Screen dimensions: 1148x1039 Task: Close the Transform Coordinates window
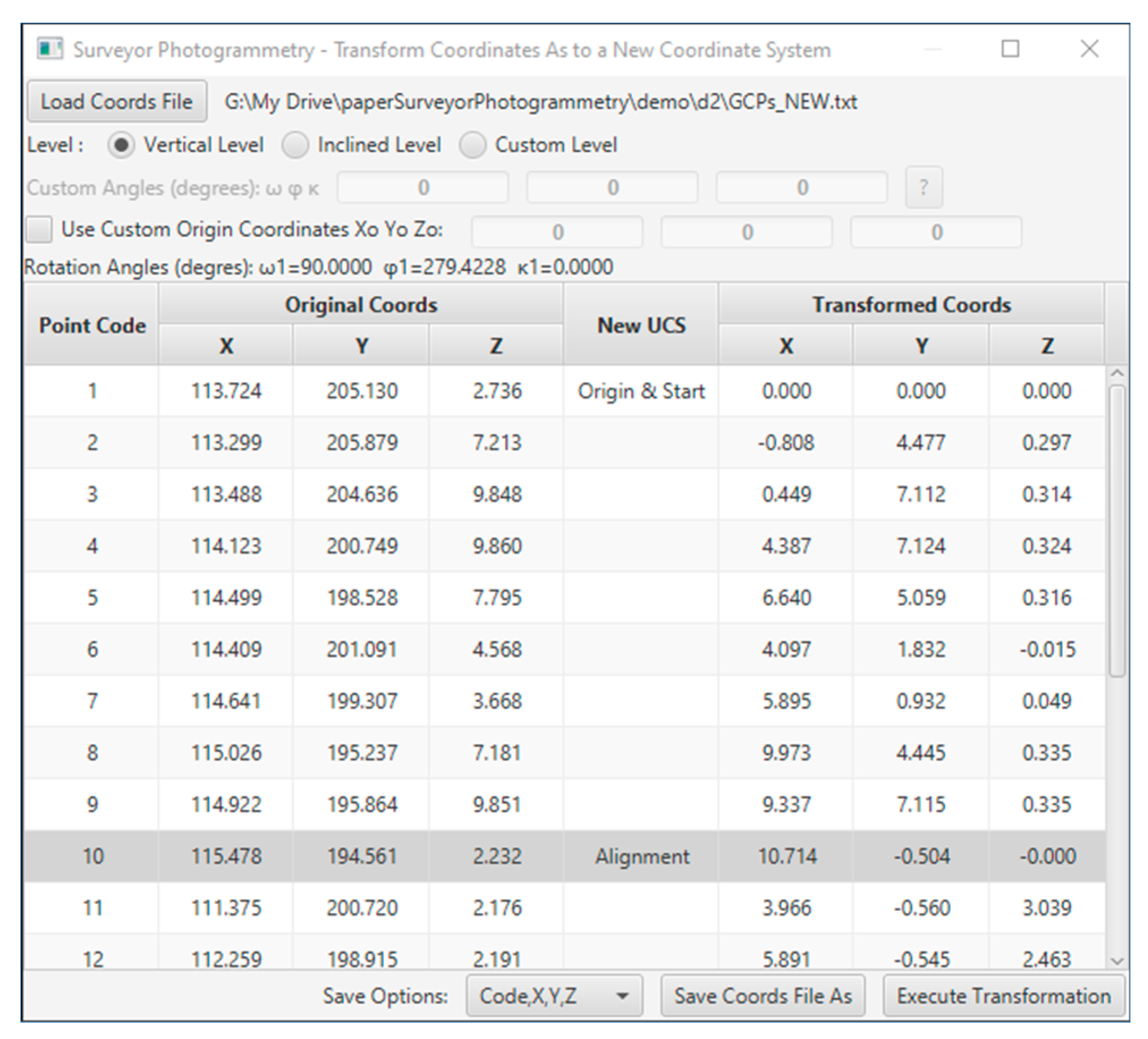1089,49
